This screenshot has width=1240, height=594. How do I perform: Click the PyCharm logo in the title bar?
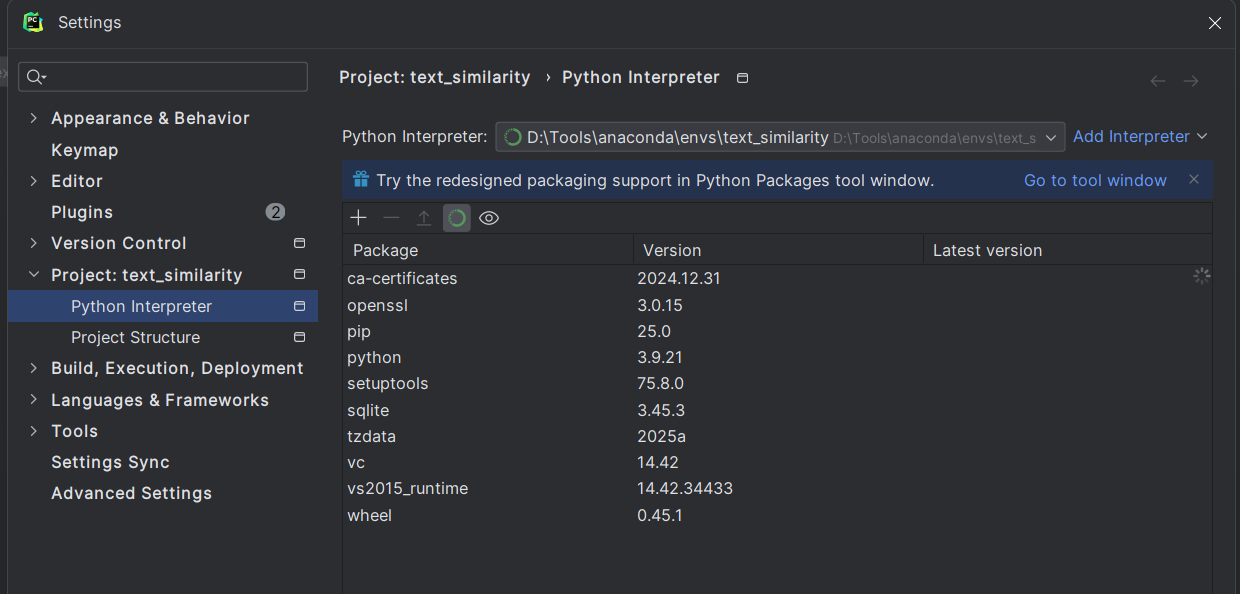tap(33, 21)
